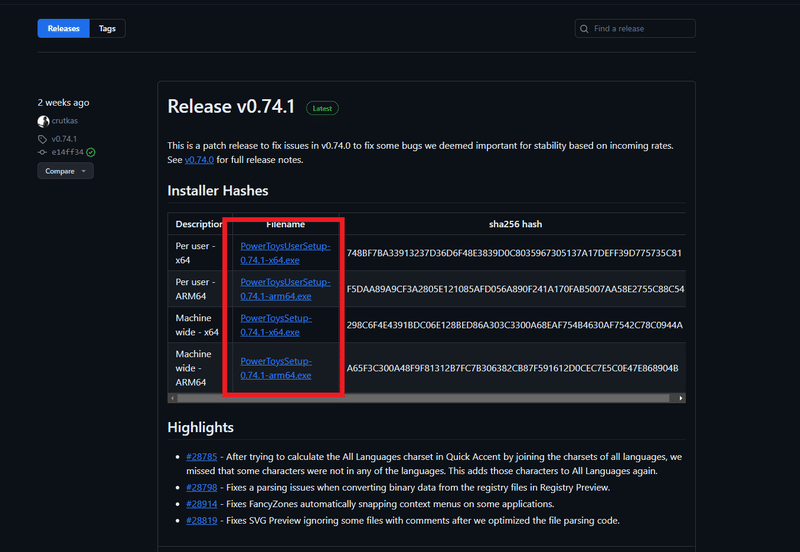The width and height of the screenshot is (800, 552).
Task: Click the Description column header
Action: click(199, 224)
